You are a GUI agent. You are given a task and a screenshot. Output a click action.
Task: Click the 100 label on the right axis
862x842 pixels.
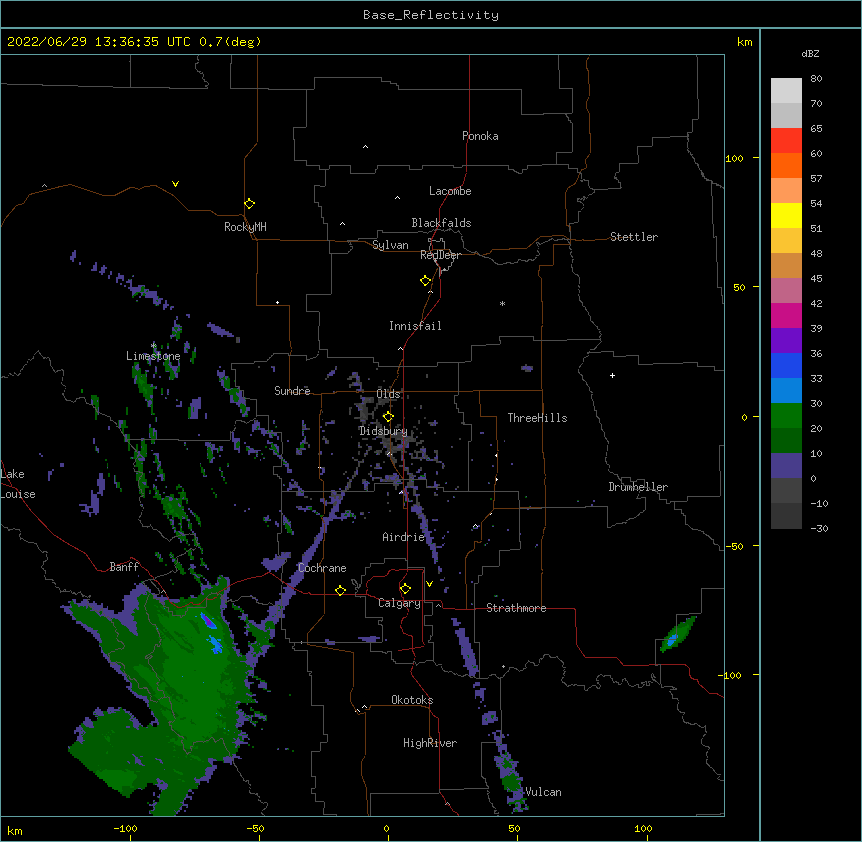coord(734,158)
